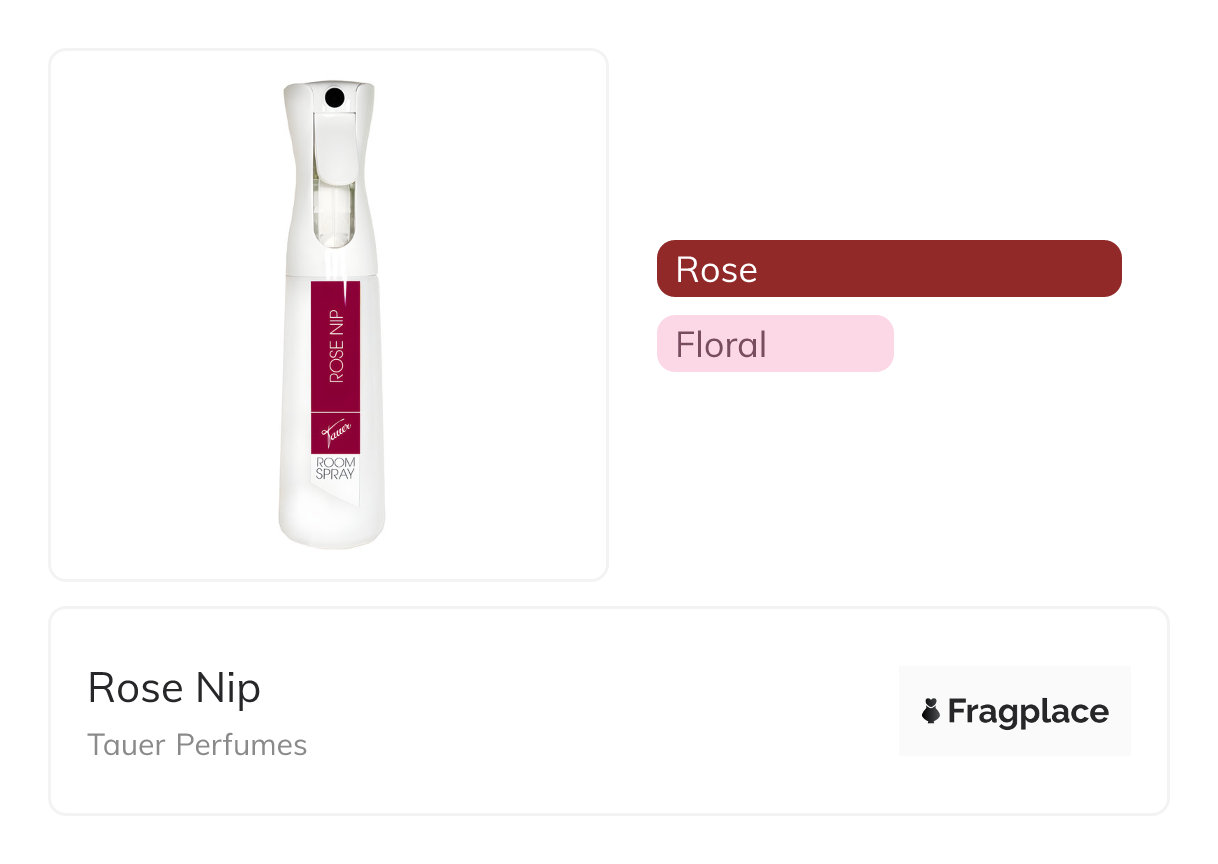Click the white spray trigger on the bottle
The width and height of the screenshot is (1218, 864).
(333, 145)
